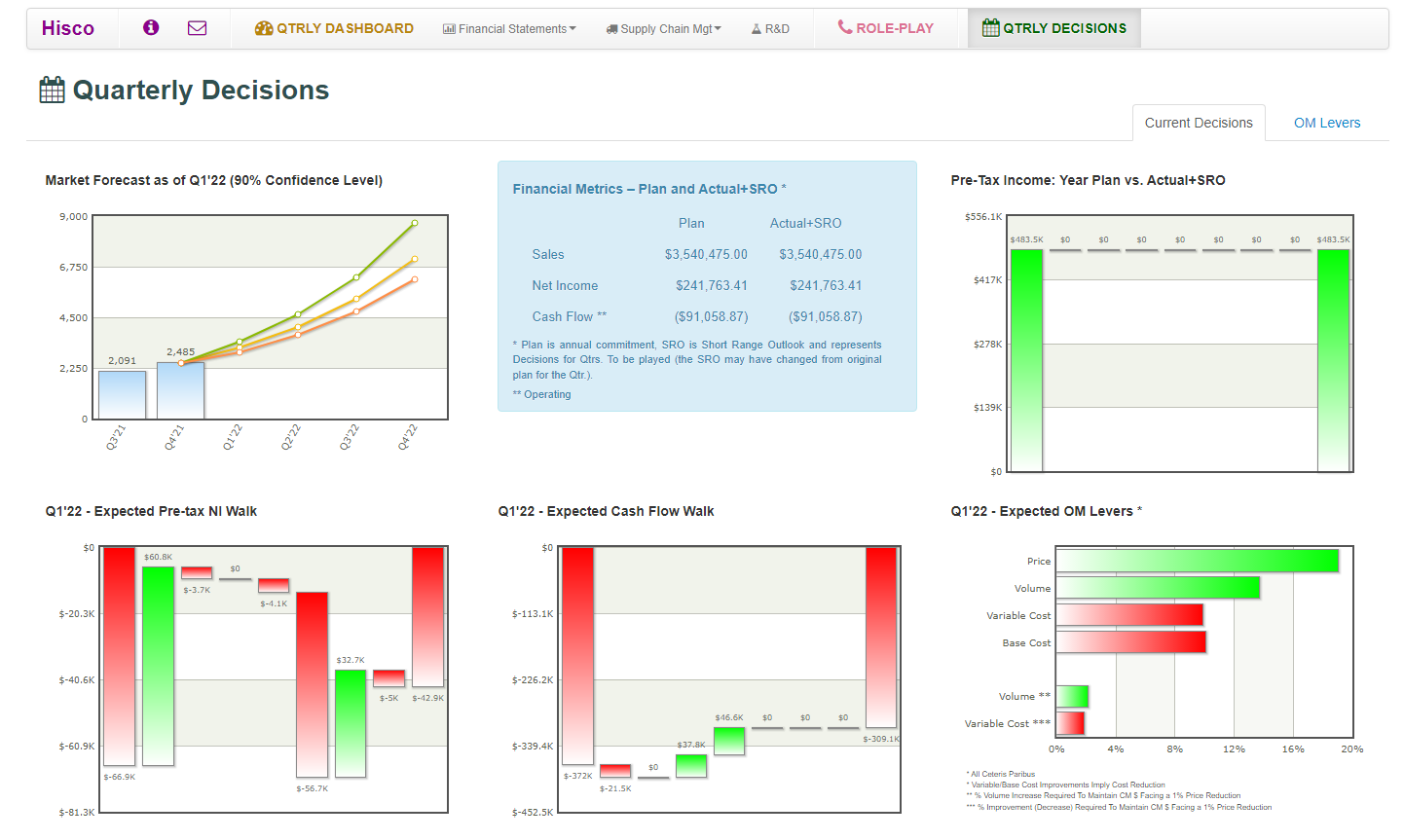Viewport: 1404px width, 840px height.
Task: Expand the Financial Statements dropdown arrow
Action: click(573, 28)
